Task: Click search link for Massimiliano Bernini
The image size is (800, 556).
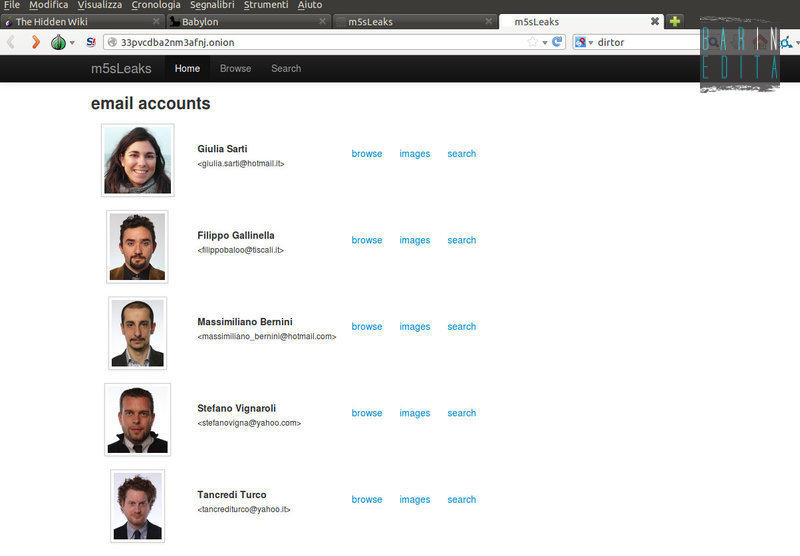Action: pos(462,326)
